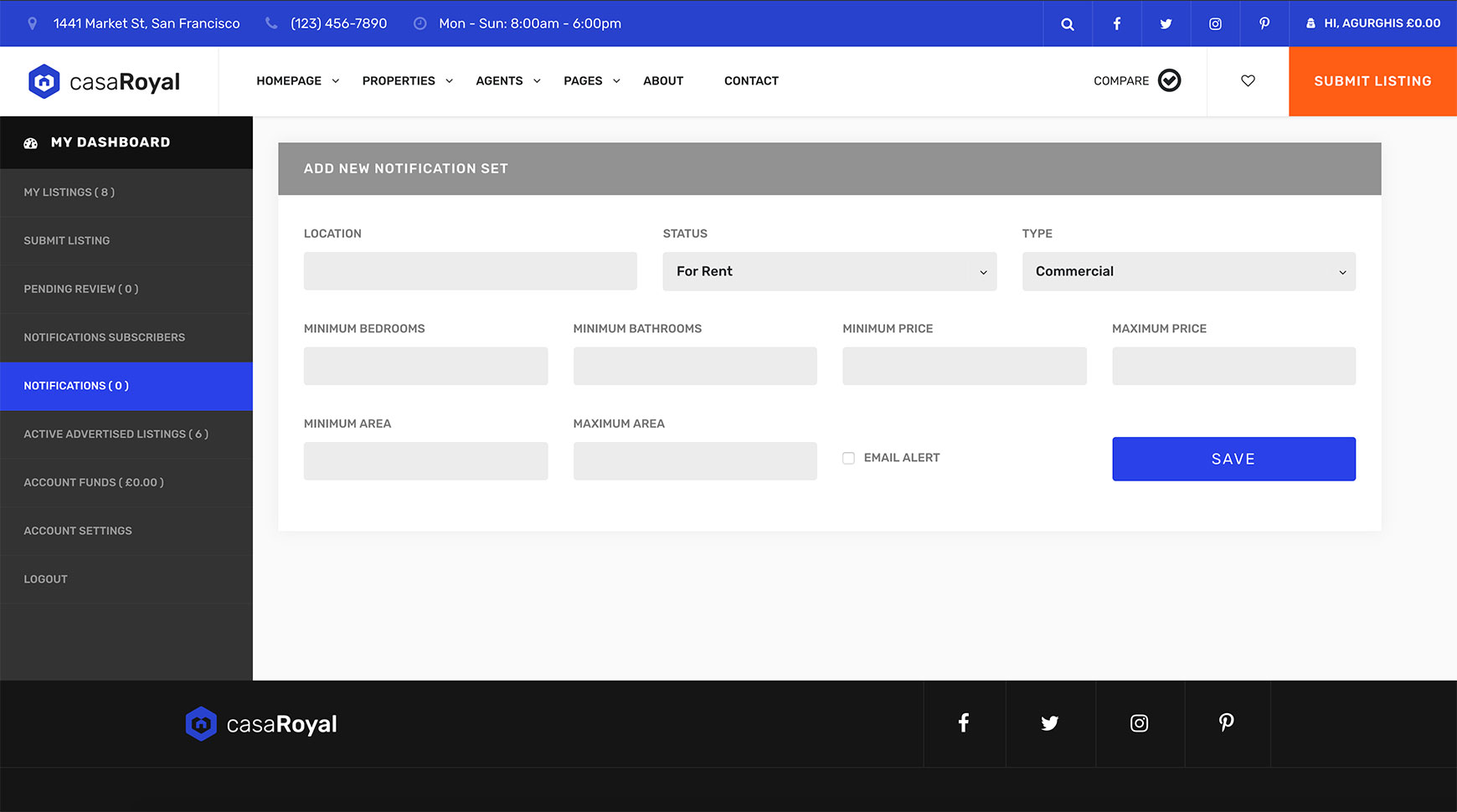
Task: Click the footer casaRoyal logo
Action: point(261,724)
